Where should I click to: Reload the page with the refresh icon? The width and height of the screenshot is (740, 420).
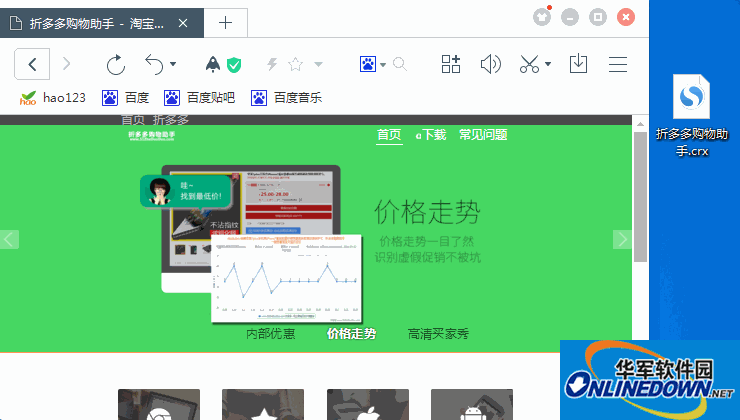tap(116, 64)
